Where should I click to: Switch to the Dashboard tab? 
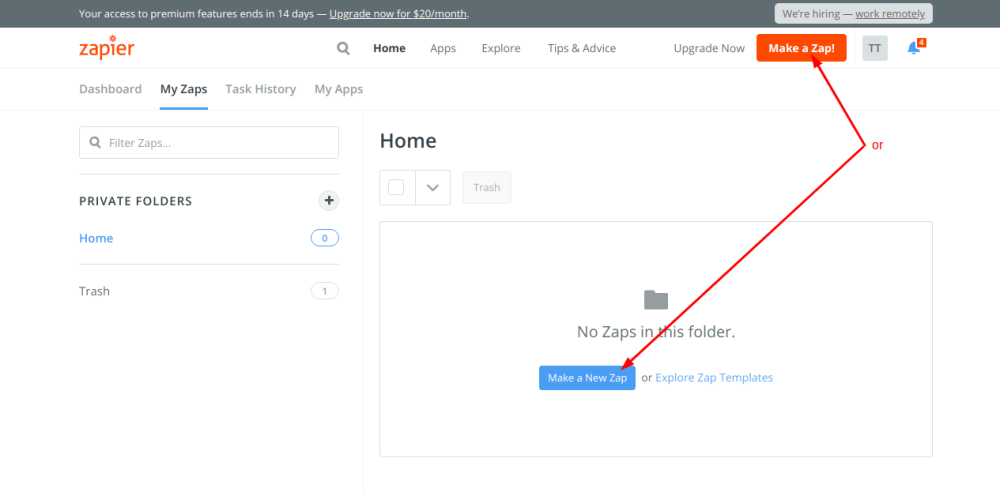tap(110, 89)
